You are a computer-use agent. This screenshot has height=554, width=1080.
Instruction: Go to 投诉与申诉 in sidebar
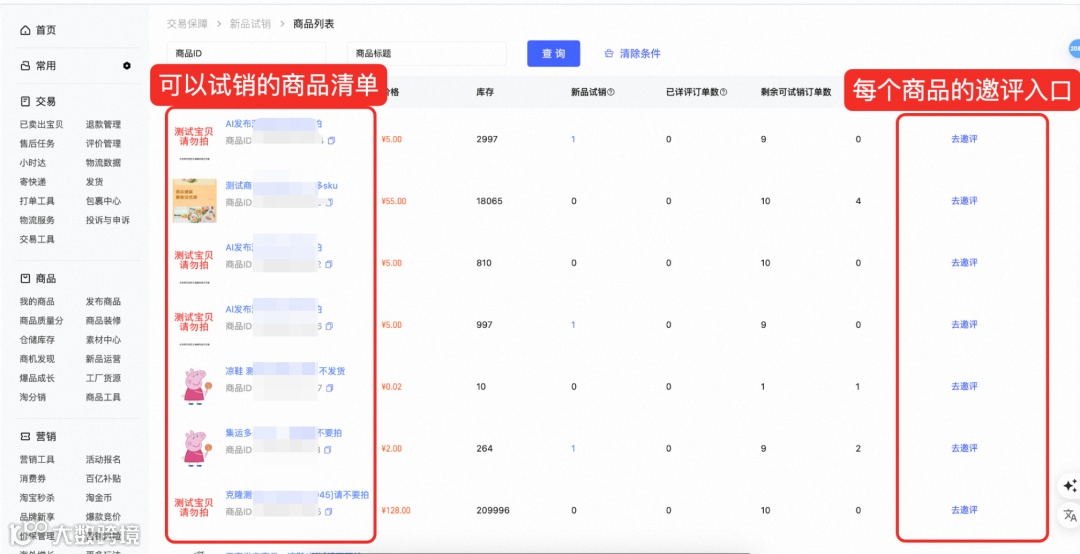107,220
